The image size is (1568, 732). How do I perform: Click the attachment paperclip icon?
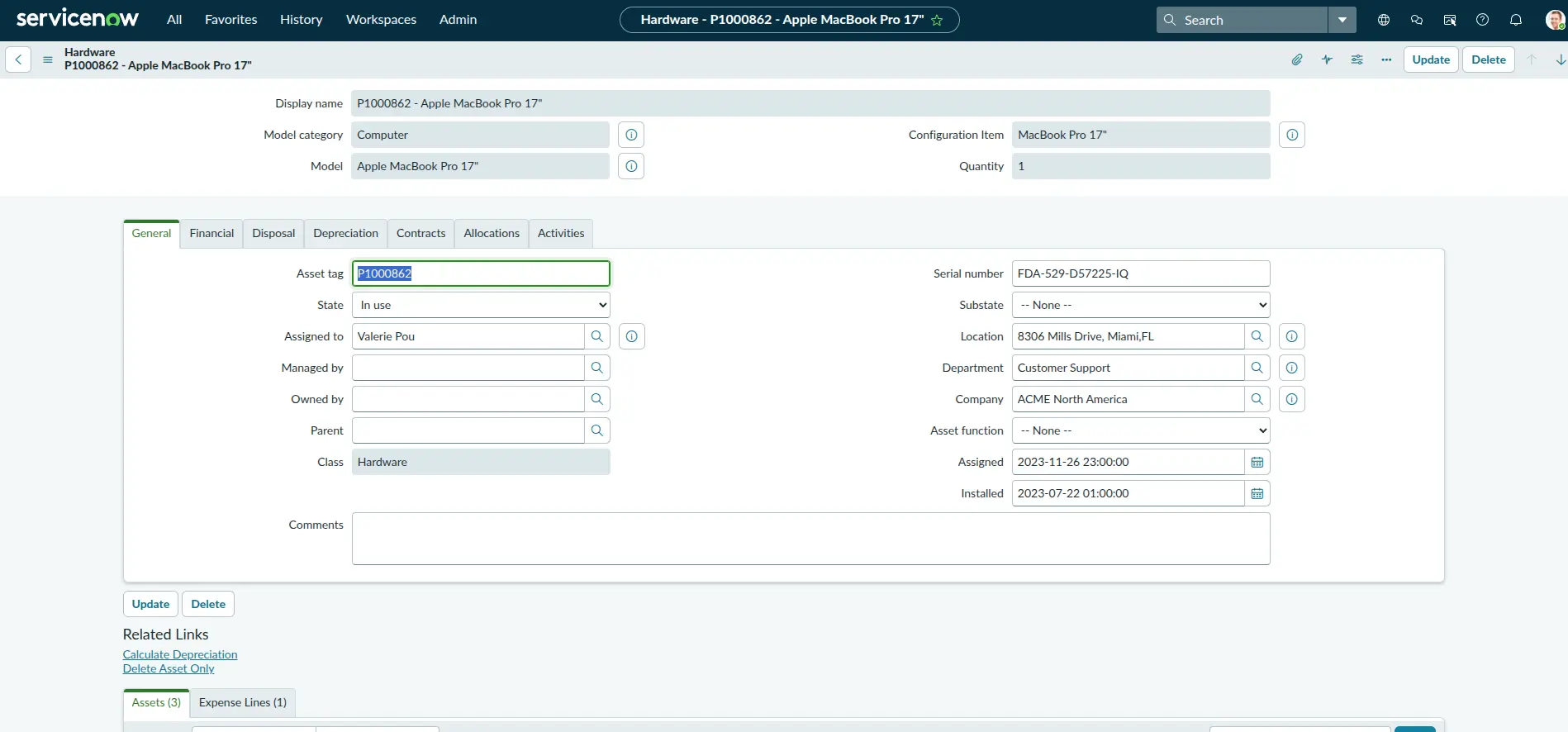1297,59
